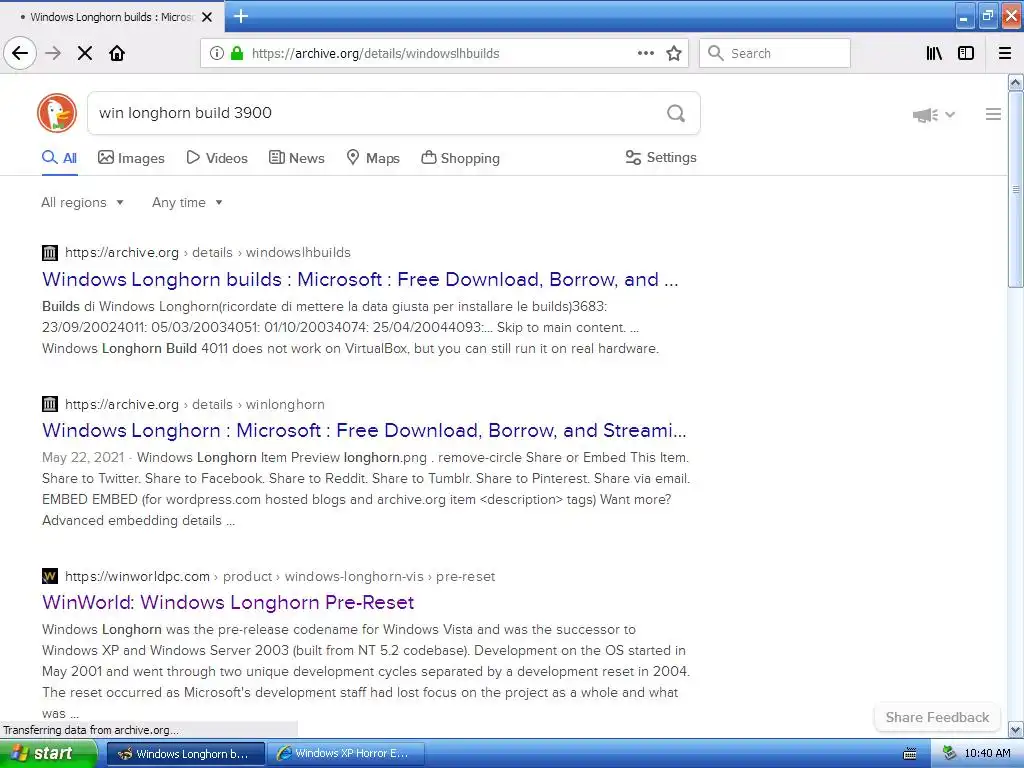Screen dimensions: 1024x768
Task: Click the forward navigation arrow
Action: (x=53, y=53)
